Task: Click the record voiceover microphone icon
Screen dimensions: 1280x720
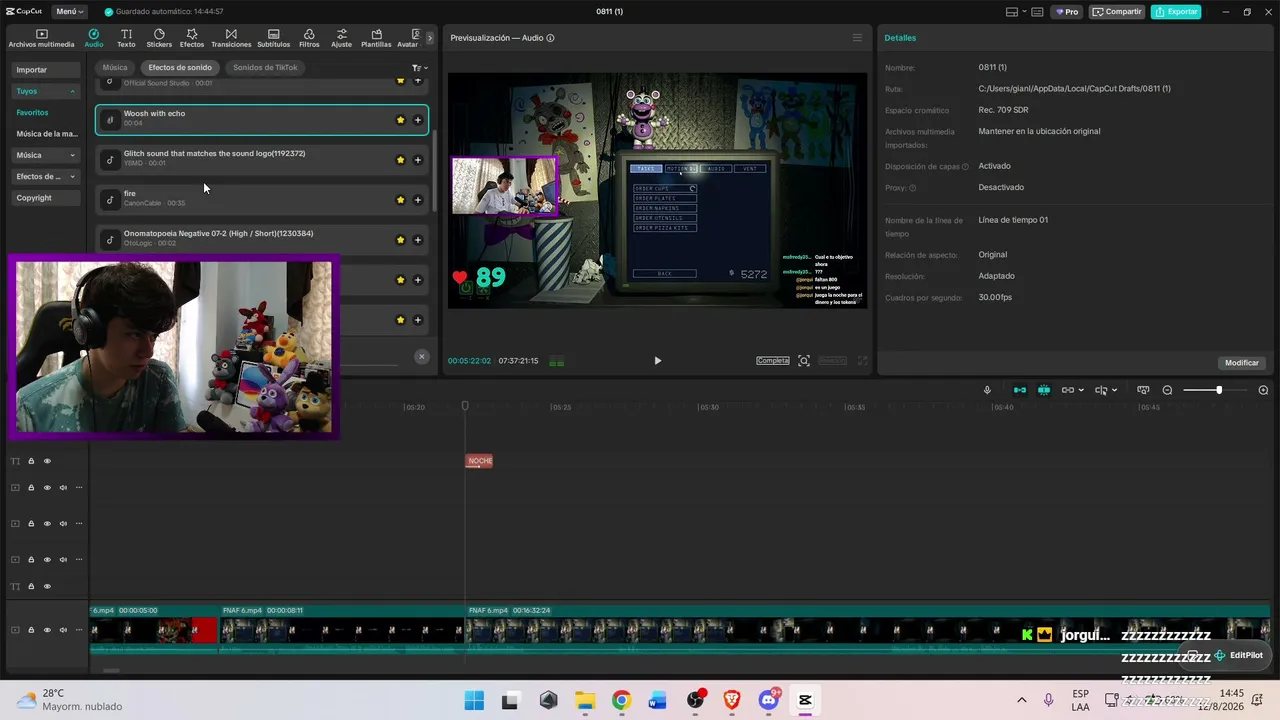Action: pos(987,390)
